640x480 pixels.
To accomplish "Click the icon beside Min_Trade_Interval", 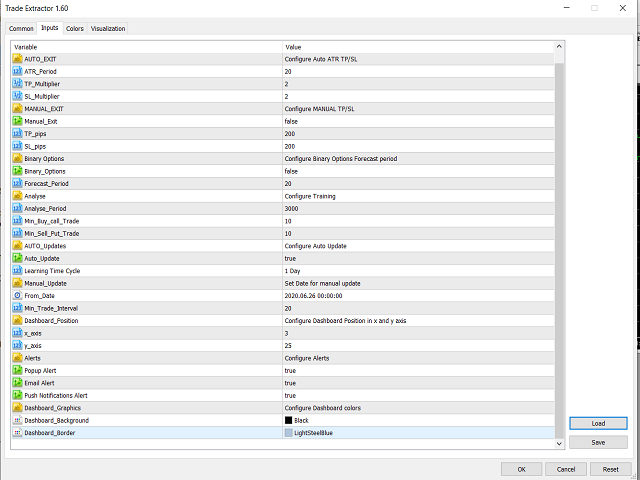I will point(17,308).
